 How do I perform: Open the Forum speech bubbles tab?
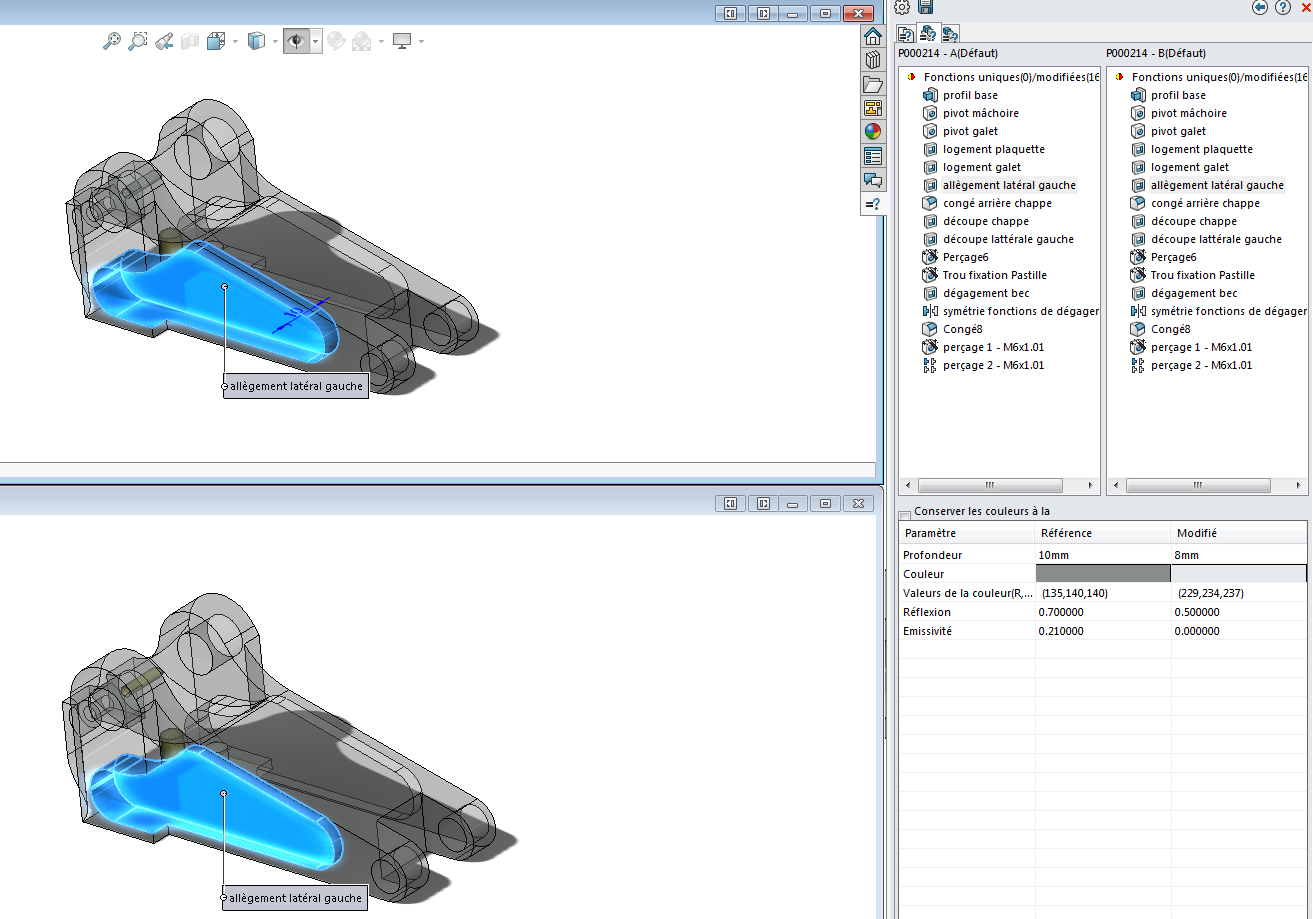873,180
